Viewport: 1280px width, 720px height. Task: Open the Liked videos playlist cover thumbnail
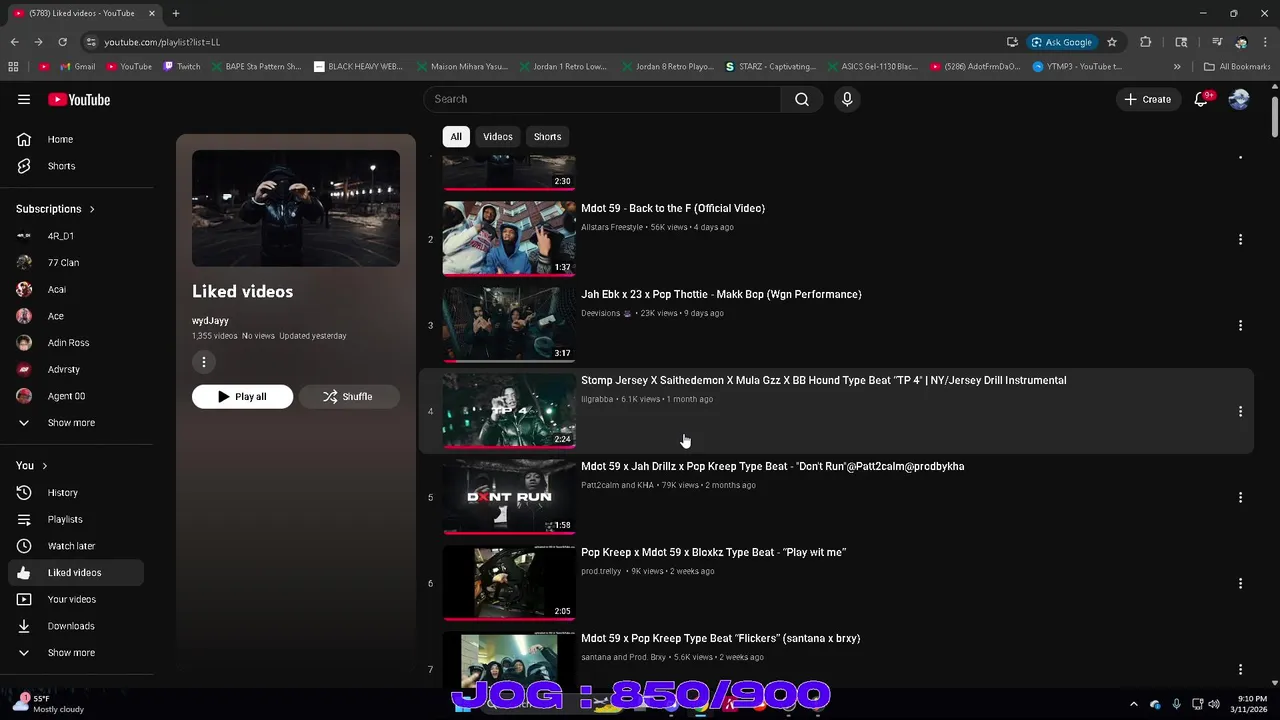[296, 208]
